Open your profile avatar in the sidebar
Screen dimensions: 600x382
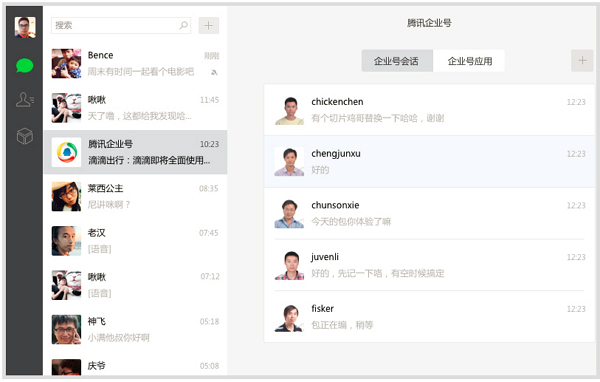coord(25,27)
